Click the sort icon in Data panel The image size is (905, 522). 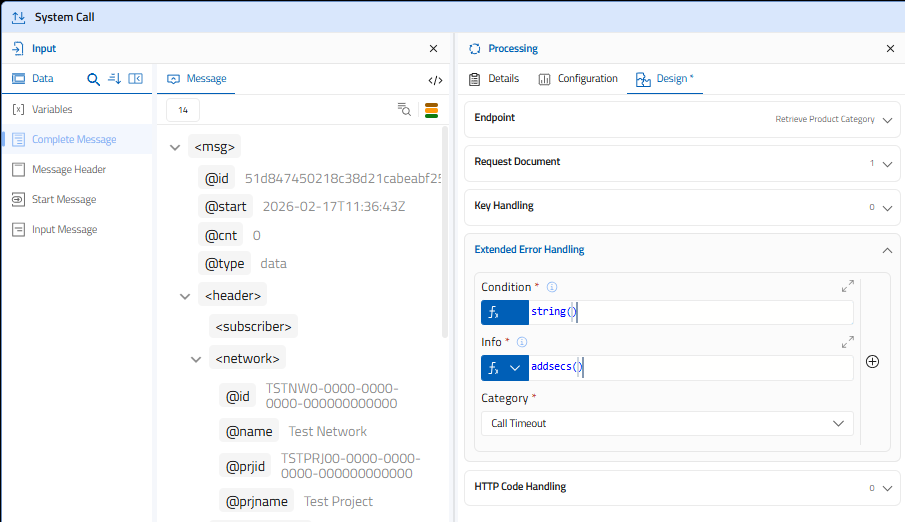114,79
